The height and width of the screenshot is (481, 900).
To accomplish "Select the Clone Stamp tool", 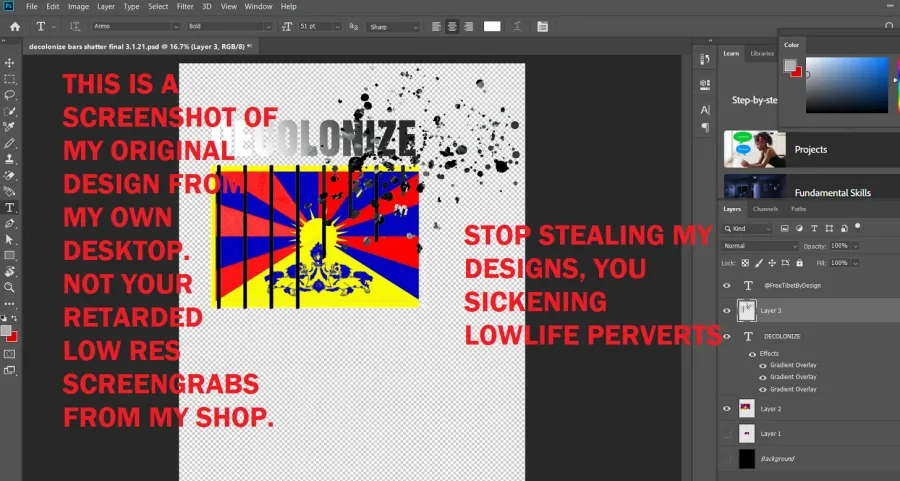I will tap(10, 159).
